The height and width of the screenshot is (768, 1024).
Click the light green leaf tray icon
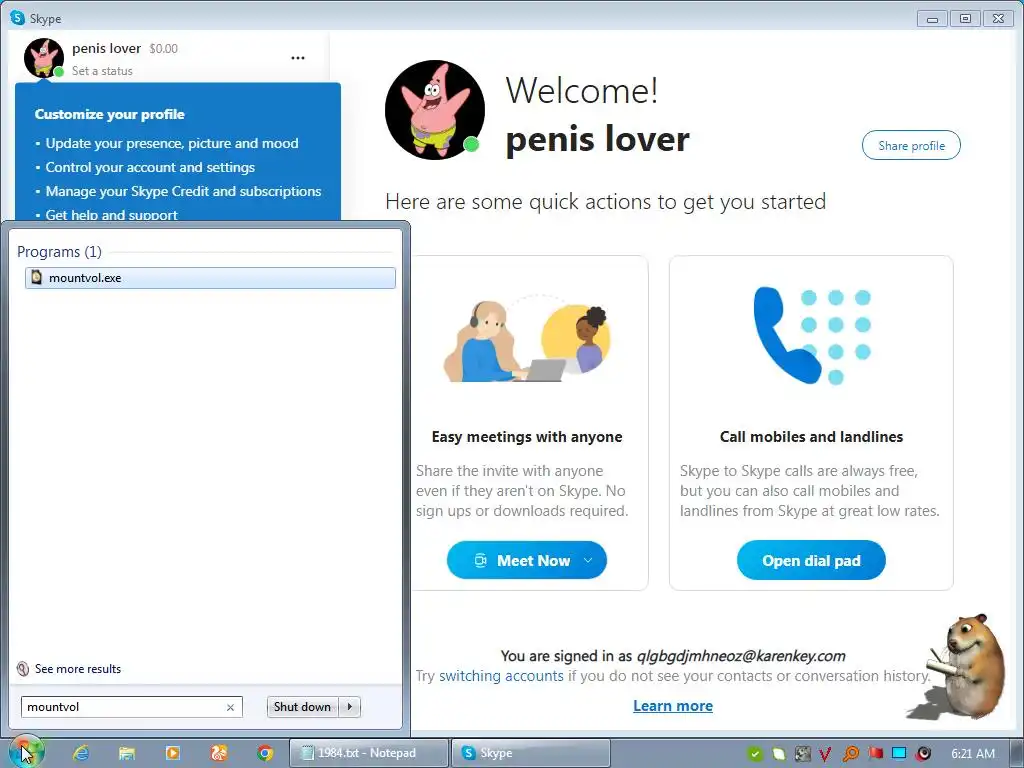point(778,754)
